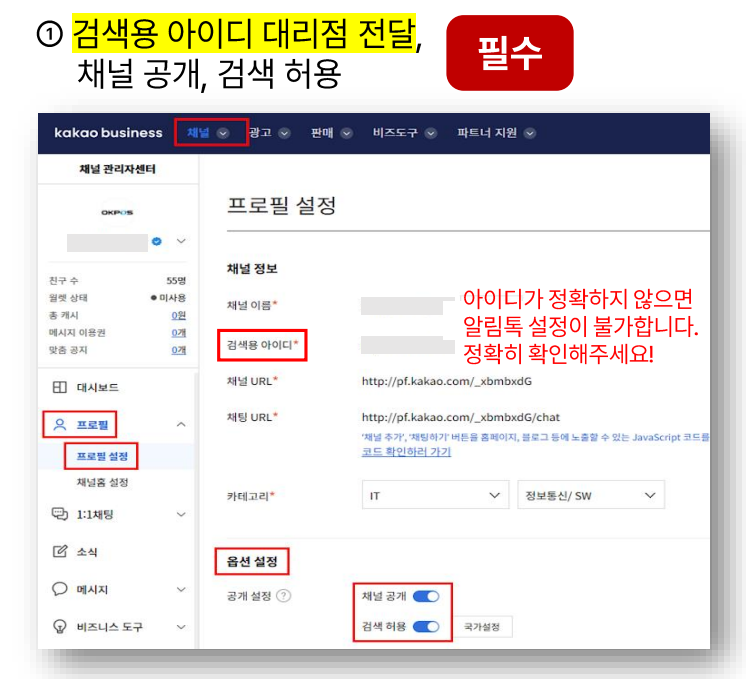
Task: Click the Dashboard (대시보드) sidebar icon
Action: (x=60, y=387)
